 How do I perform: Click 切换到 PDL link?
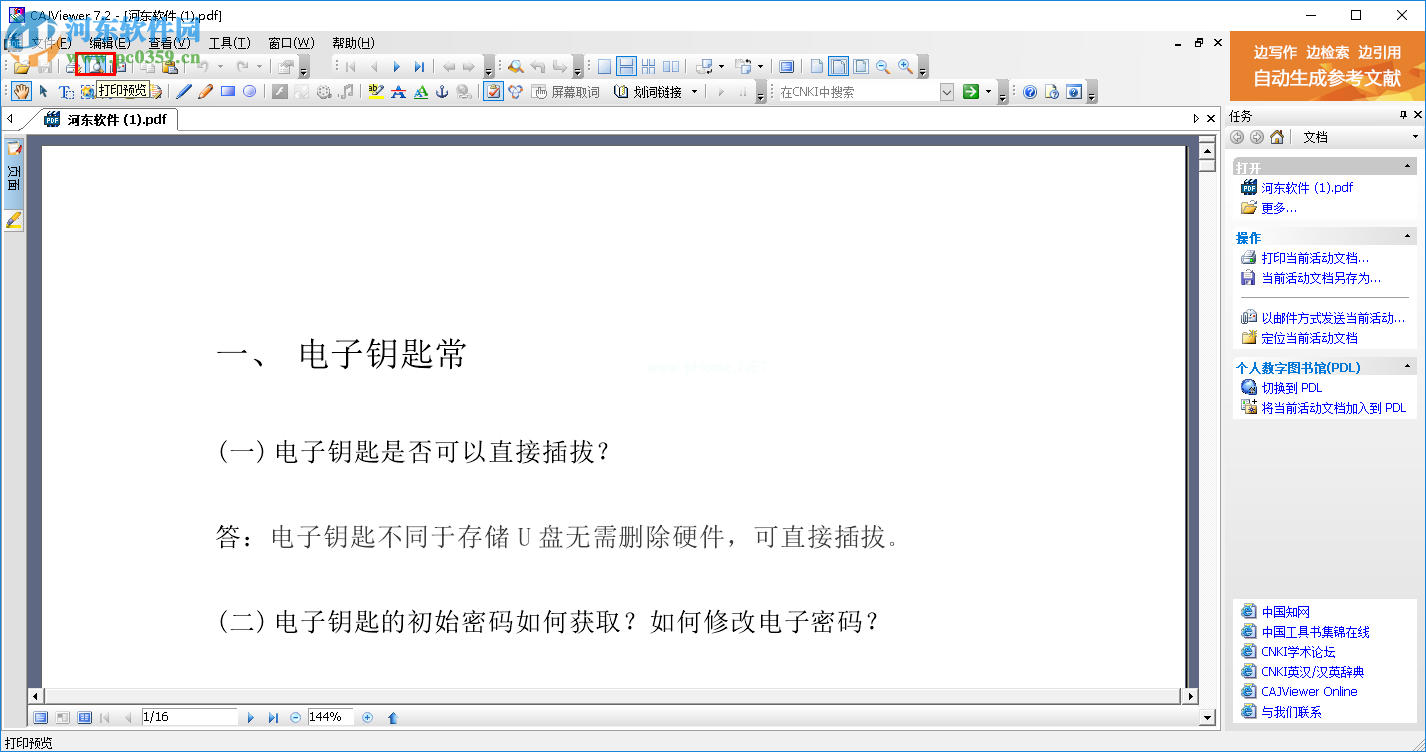[x=1291, y=387]
